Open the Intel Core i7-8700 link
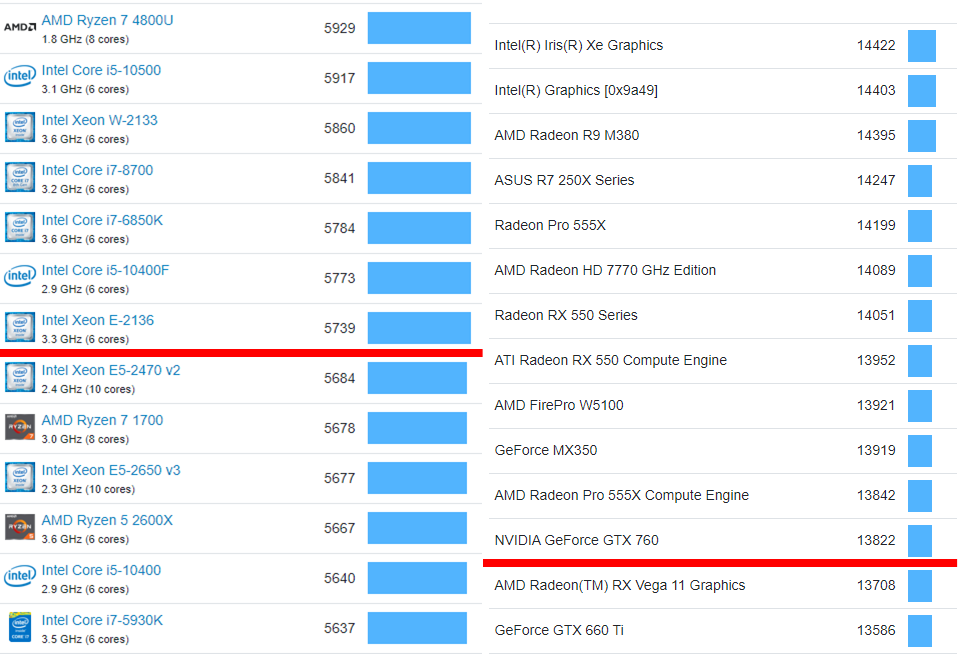 tap(97, 171)
